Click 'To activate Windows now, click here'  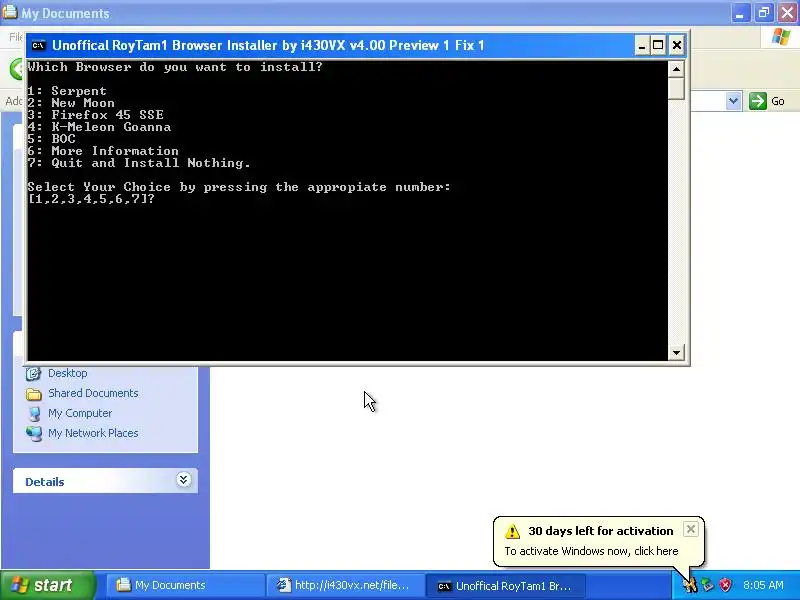591,552
